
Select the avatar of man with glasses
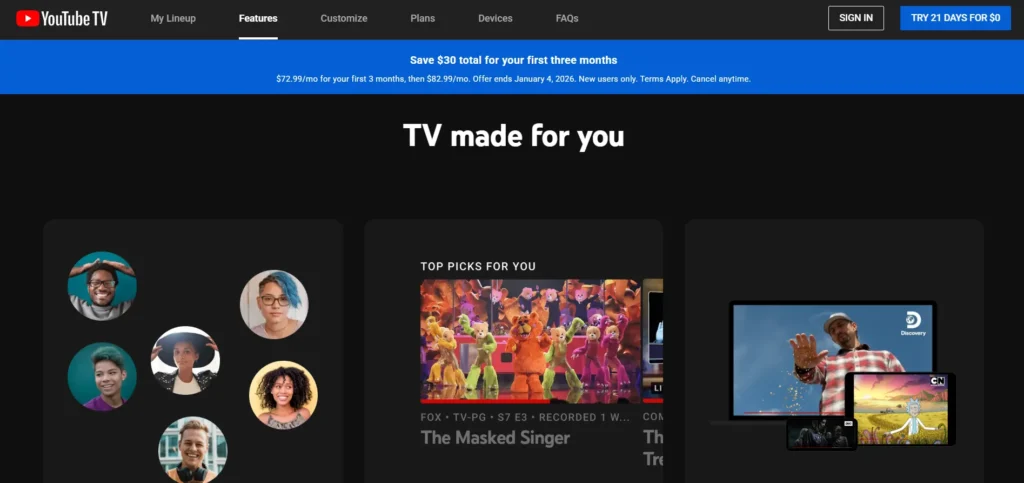click(x=102, y=286)
